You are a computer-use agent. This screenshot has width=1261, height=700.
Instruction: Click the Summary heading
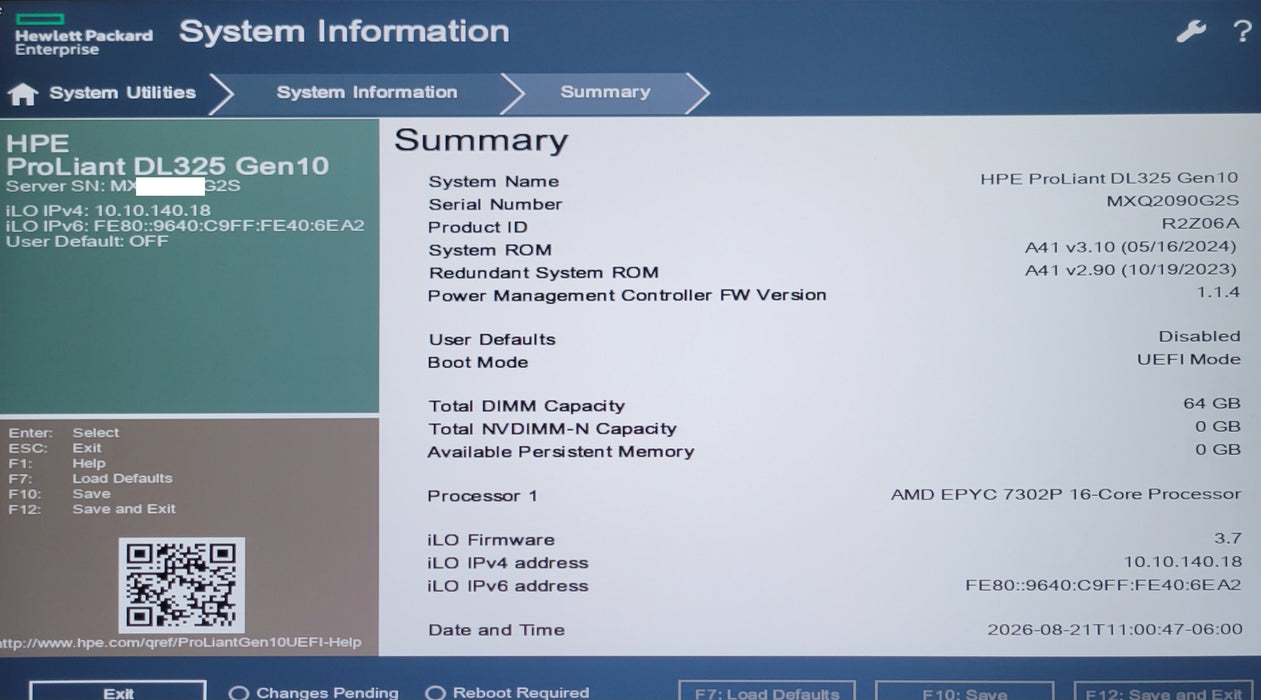pos(481,140)
